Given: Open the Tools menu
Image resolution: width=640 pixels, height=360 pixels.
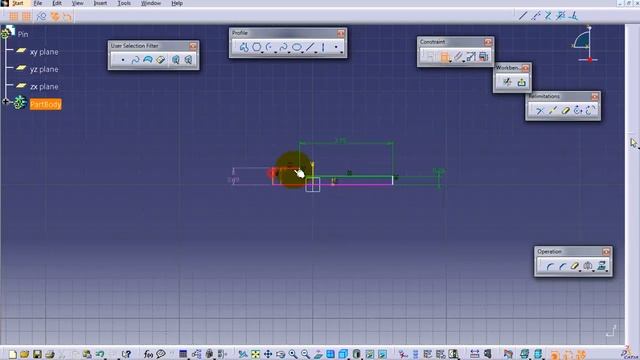Looking at the screenshot, I should click(x=124, y=3).
